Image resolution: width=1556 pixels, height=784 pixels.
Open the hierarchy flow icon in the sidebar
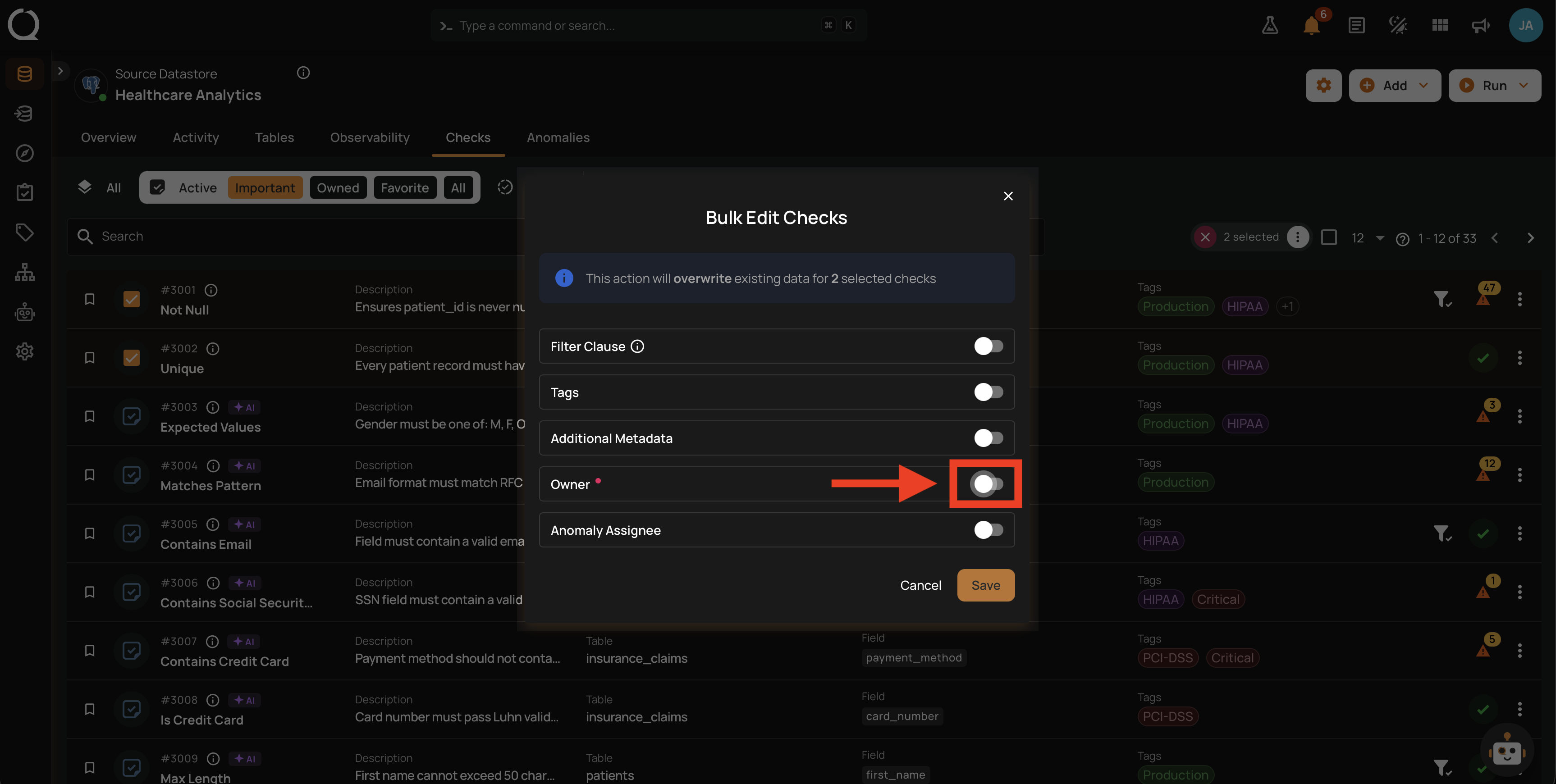point(24,272)
